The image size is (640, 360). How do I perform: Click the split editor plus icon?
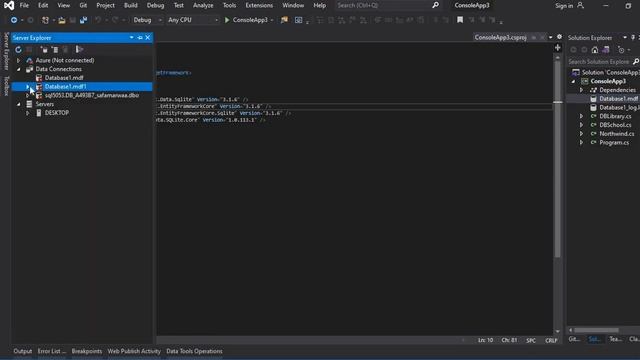[x=558, y=48]
